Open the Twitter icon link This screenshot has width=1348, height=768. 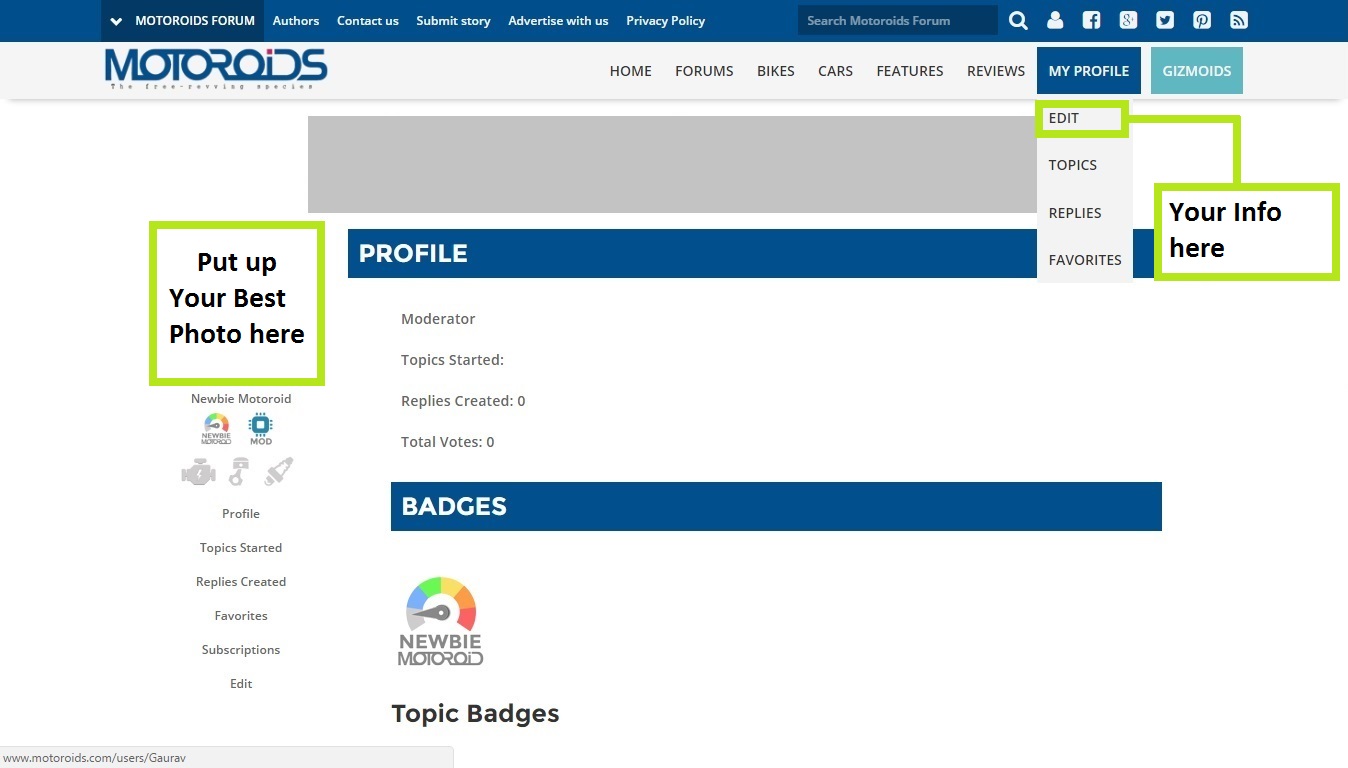pyautogui.click(x=1165, y=21)
